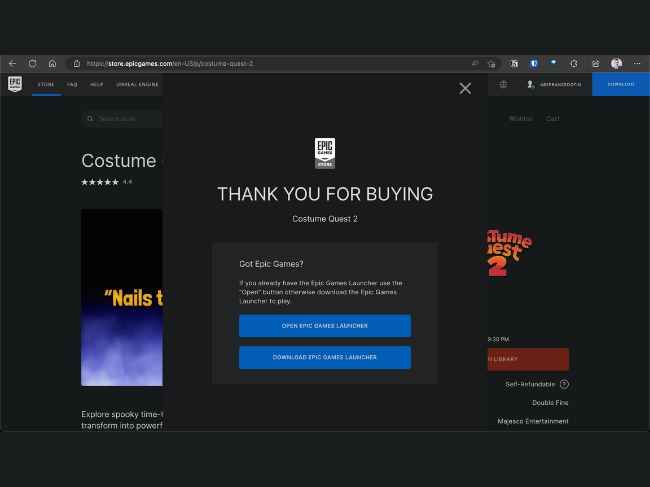Open the Majesco Entertainment publisher link
This screenshot has height=487, width=650.
(x=533, y=421)
